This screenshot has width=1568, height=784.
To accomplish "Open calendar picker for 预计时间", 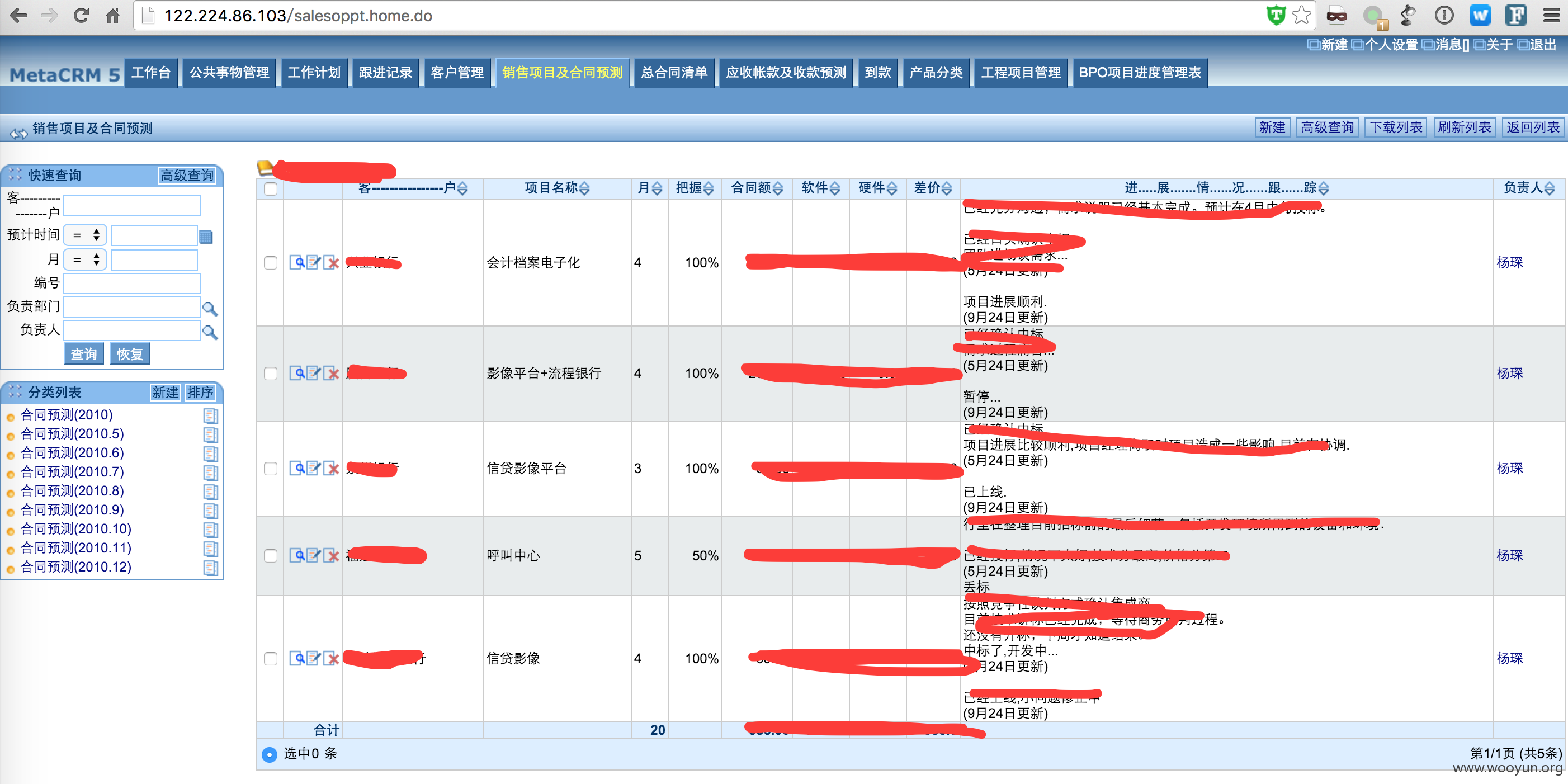I will (206, 237).
